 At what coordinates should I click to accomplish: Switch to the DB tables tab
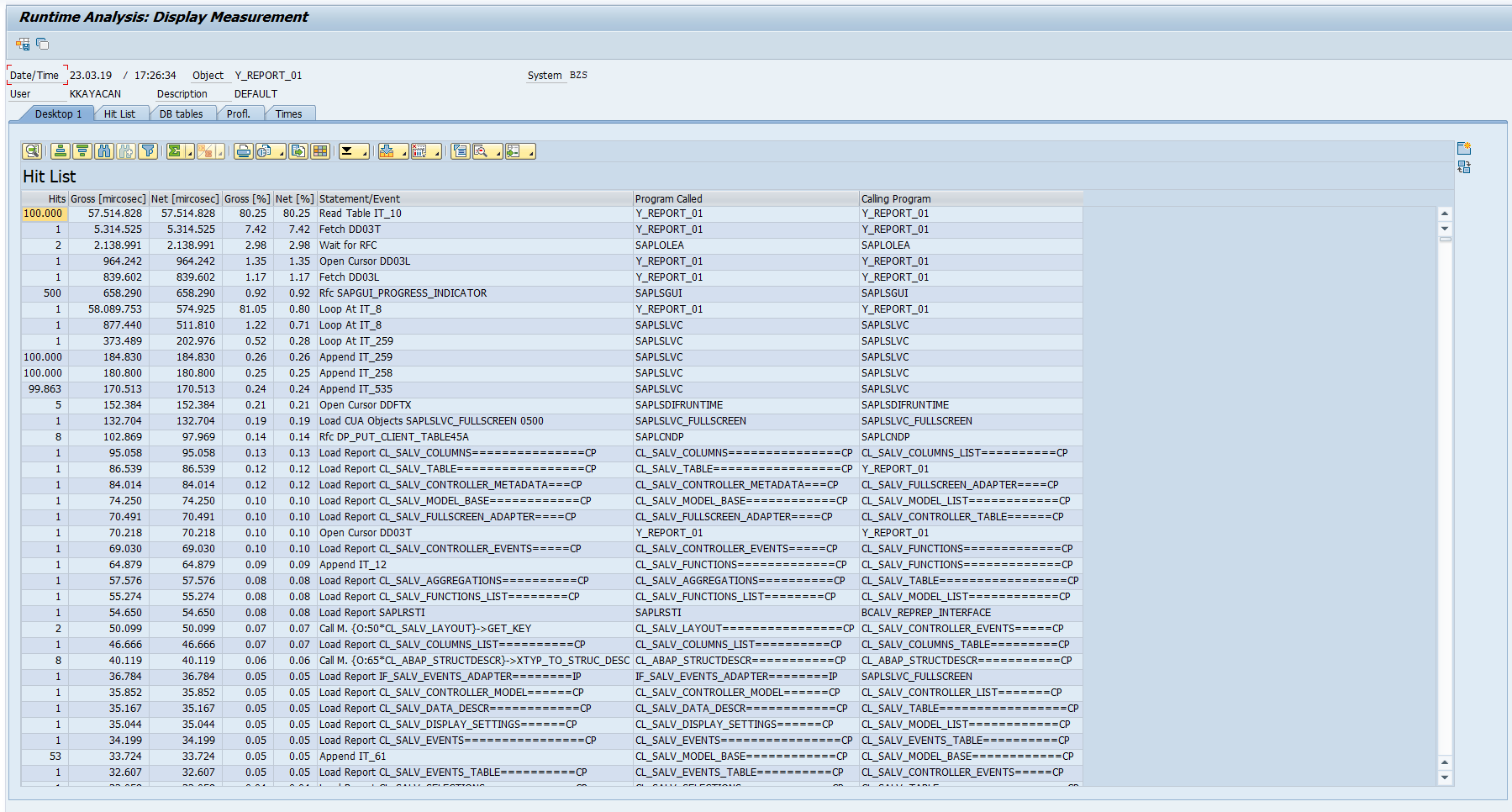181,114
